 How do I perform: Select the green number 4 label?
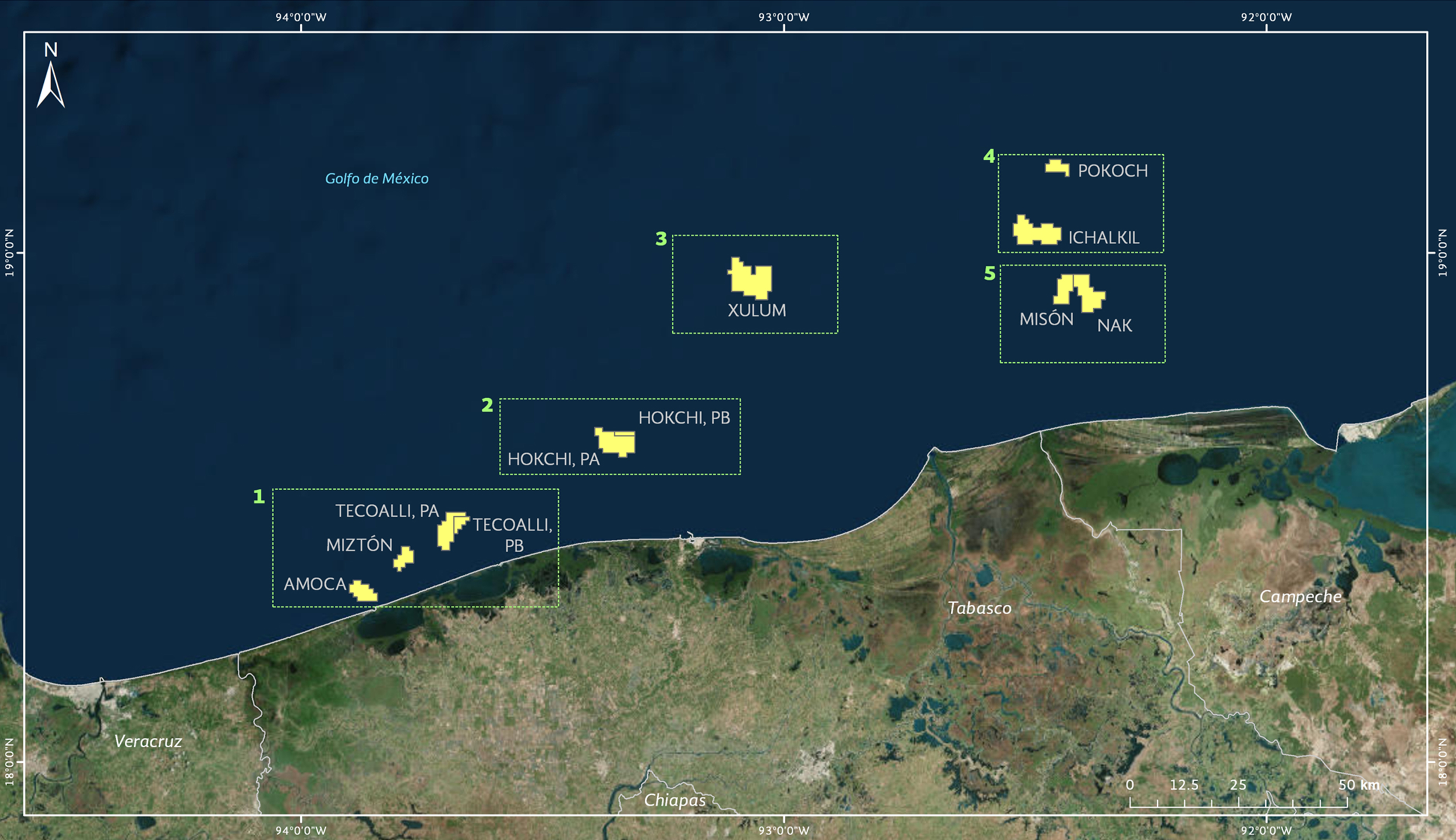click(989, 156)
